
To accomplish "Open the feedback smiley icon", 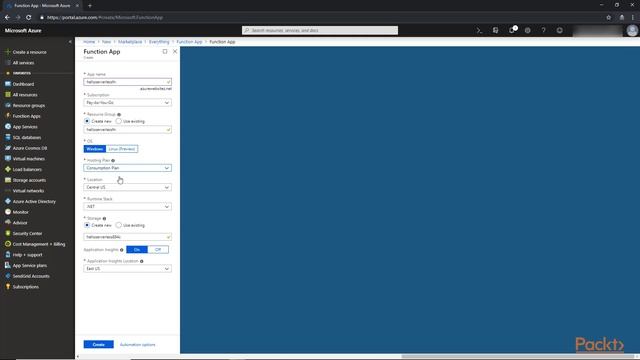I will [x=560, y=30].
